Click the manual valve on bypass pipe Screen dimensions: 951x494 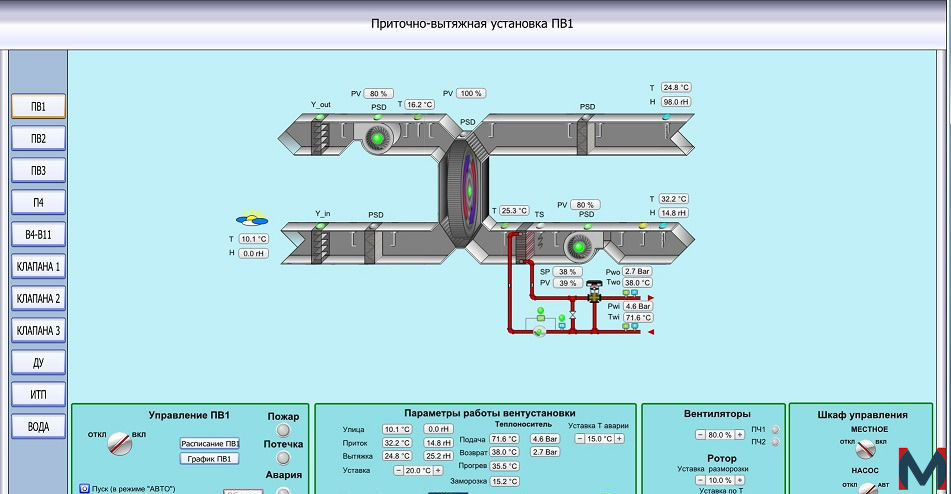pos(573,316)
